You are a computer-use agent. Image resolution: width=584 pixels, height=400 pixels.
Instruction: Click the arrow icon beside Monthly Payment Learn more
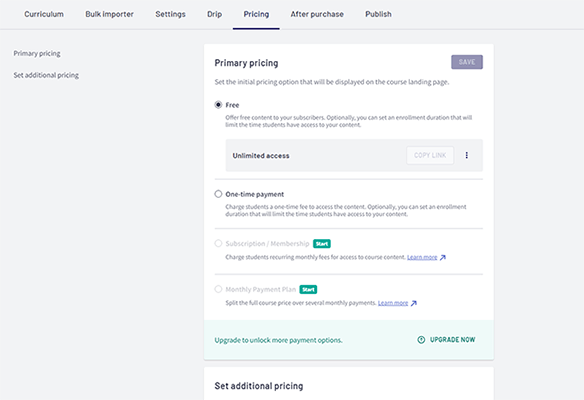tap(413, 303)
